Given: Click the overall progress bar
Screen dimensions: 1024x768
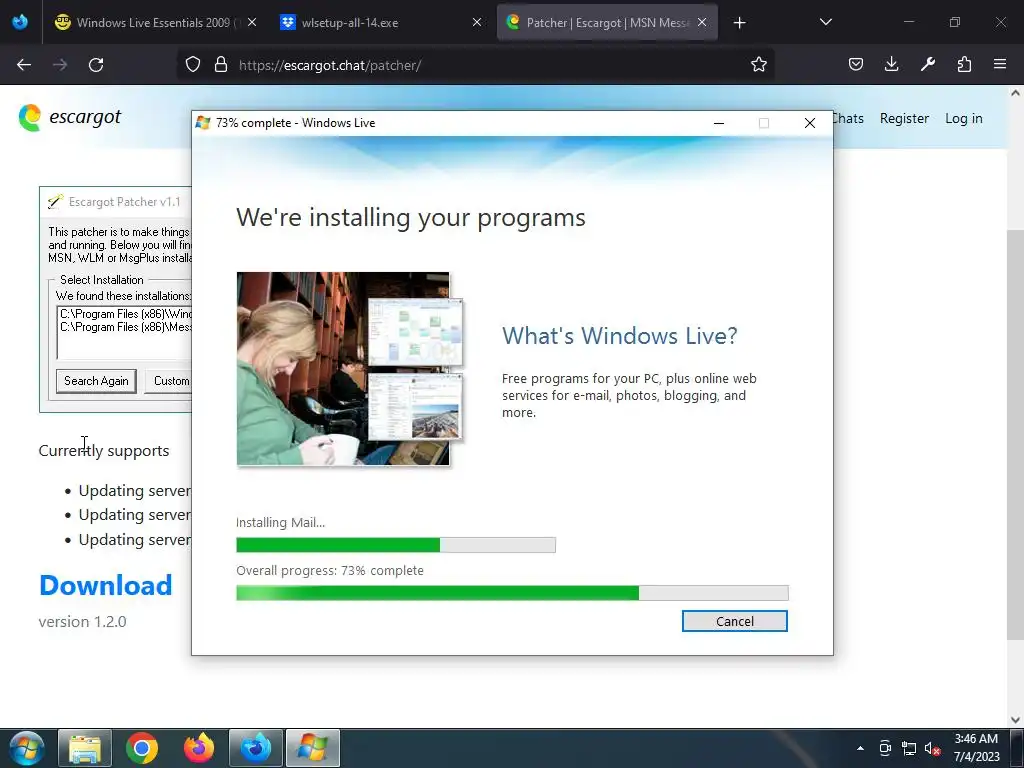Looking at the screenshot, I should (512, 593).
